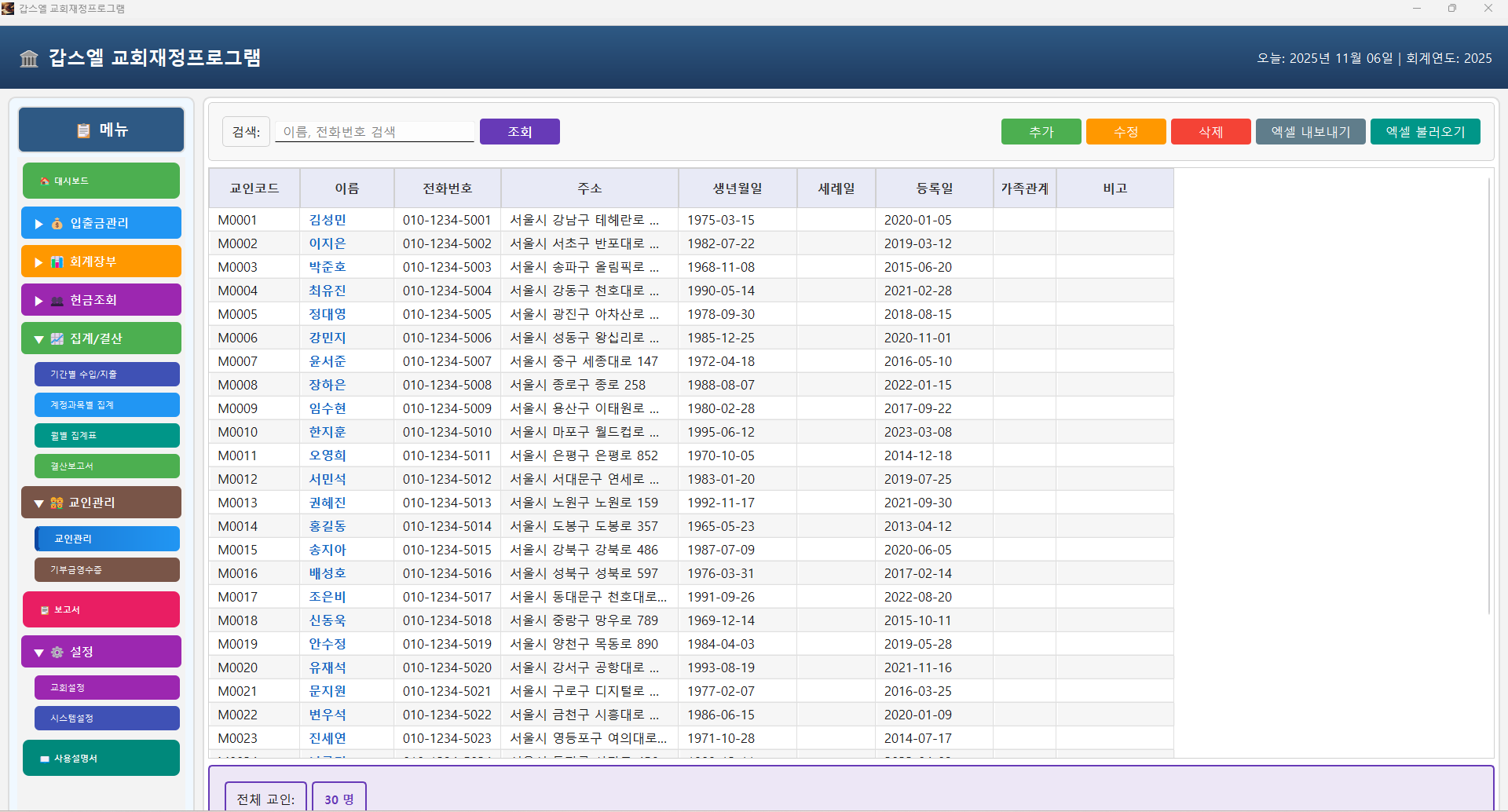
Task: Click the gear icon next to 설정
Action: pos(57,653)
